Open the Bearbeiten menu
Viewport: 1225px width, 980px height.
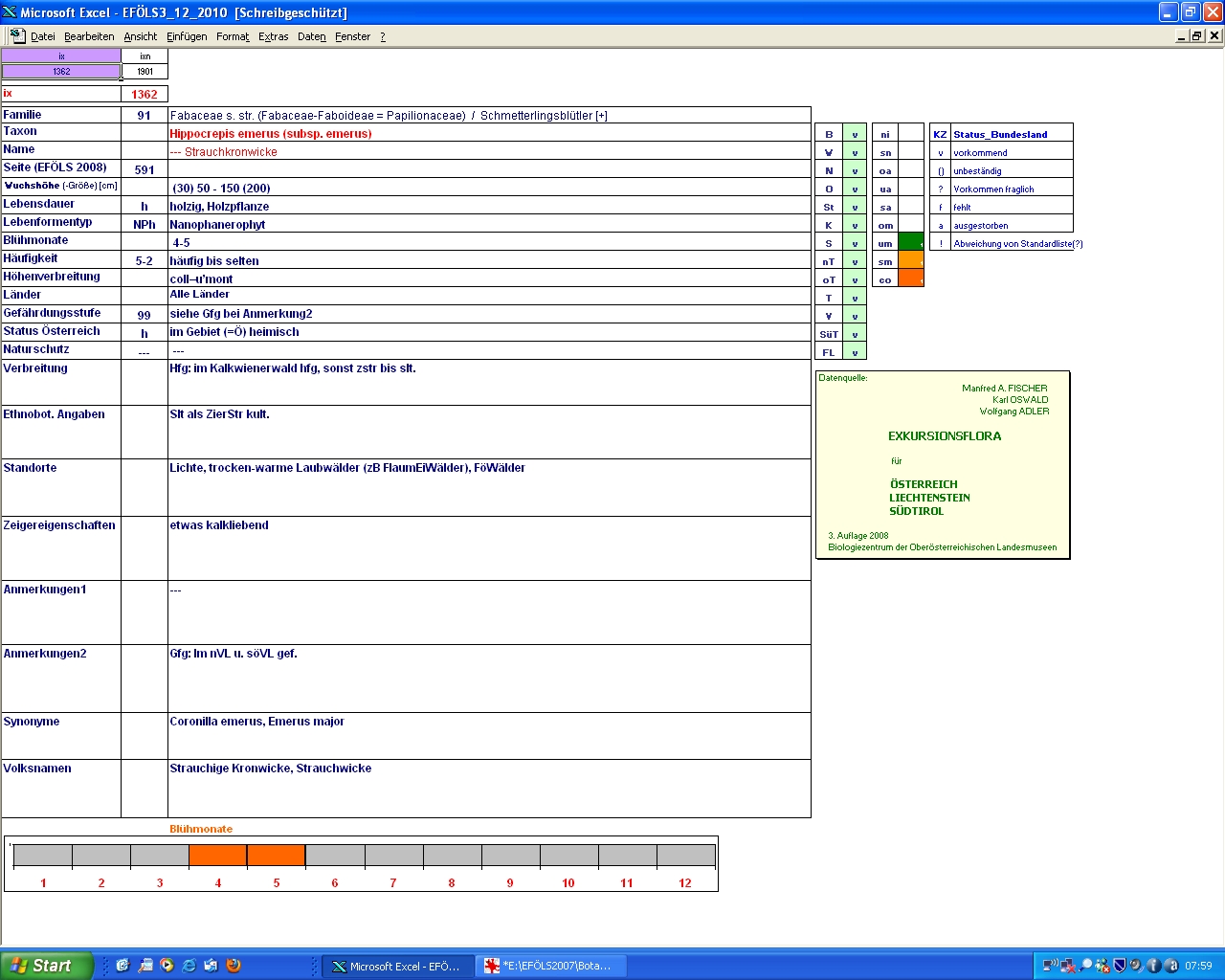tap(89, 36)
